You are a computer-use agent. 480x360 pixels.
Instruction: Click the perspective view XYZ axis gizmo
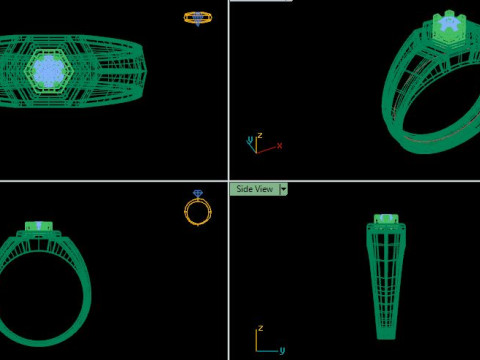pyautogui.click(x=264, y=143)
